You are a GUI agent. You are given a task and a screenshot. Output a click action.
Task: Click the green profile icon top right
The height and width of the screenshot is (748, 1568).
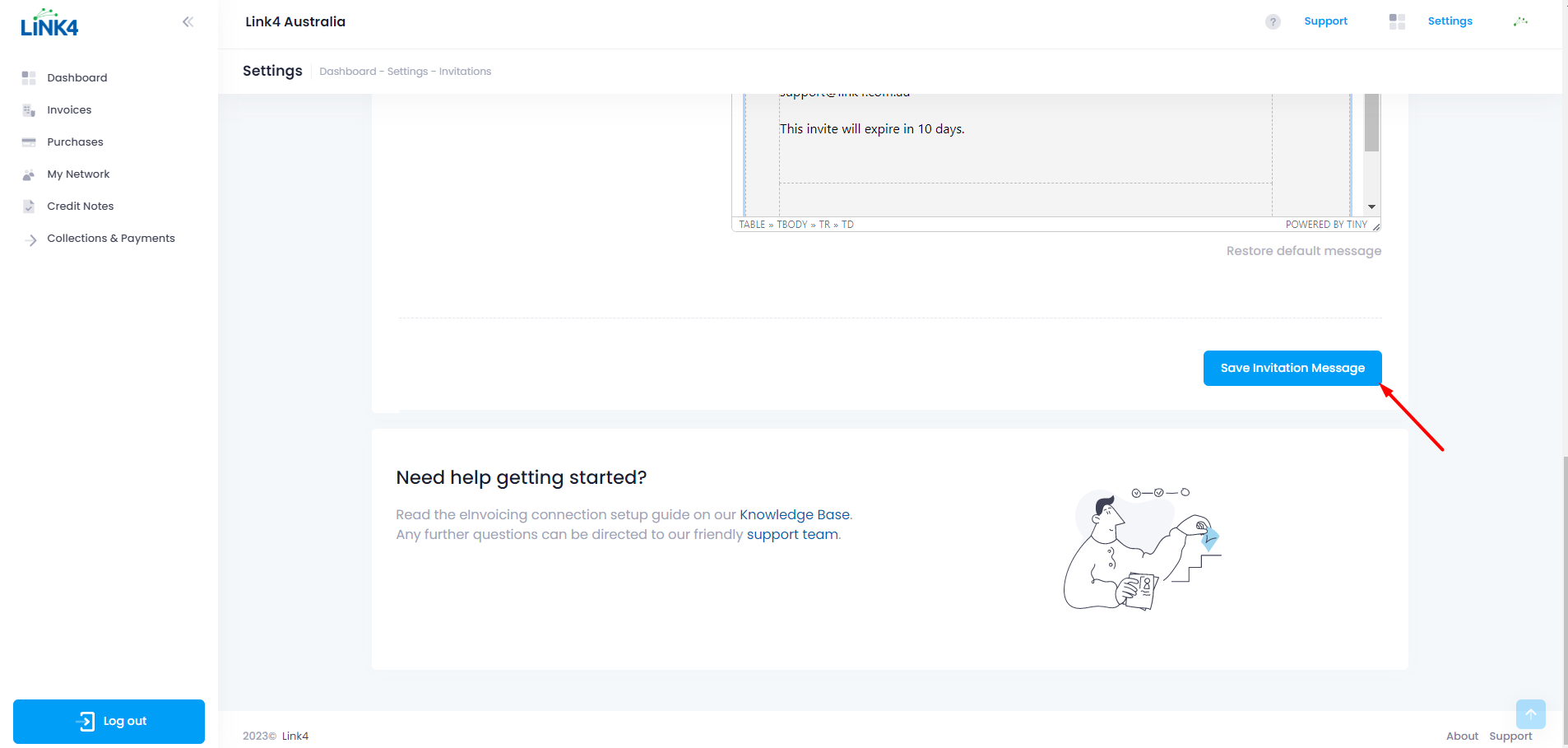[1520, 21]
